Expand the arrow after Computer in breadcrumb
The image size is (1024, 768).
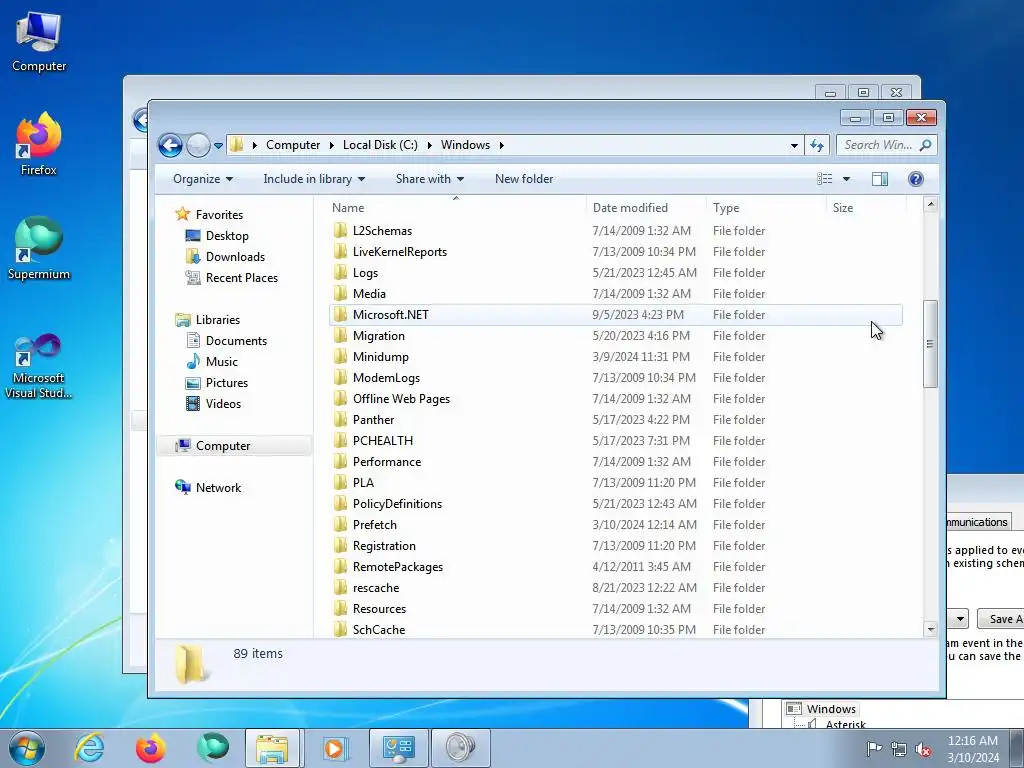[332, 145]
